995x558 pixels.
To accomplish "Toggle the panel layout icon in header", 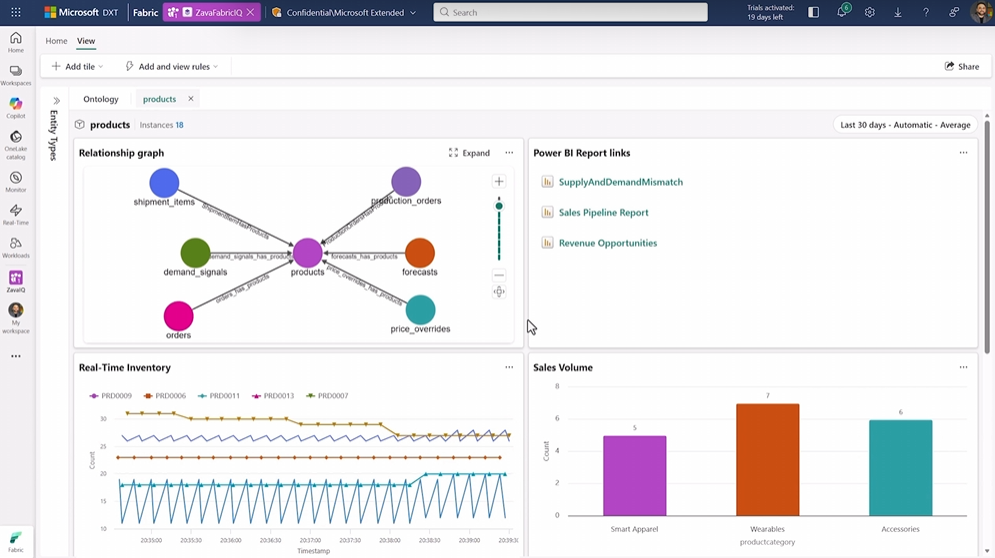I will click(814, 12).
